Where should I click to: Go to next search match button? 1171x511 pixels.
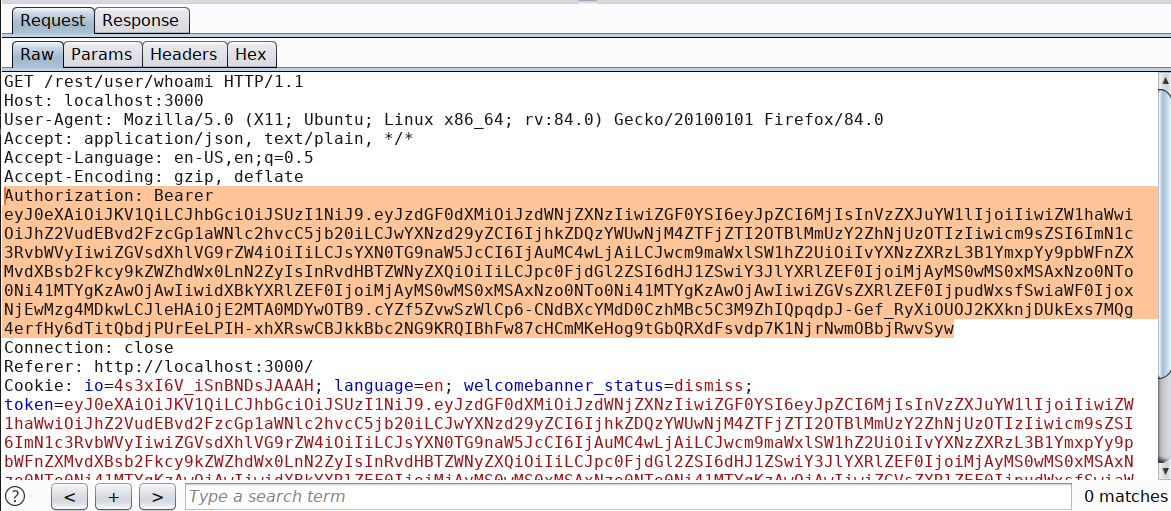[157, 497]
